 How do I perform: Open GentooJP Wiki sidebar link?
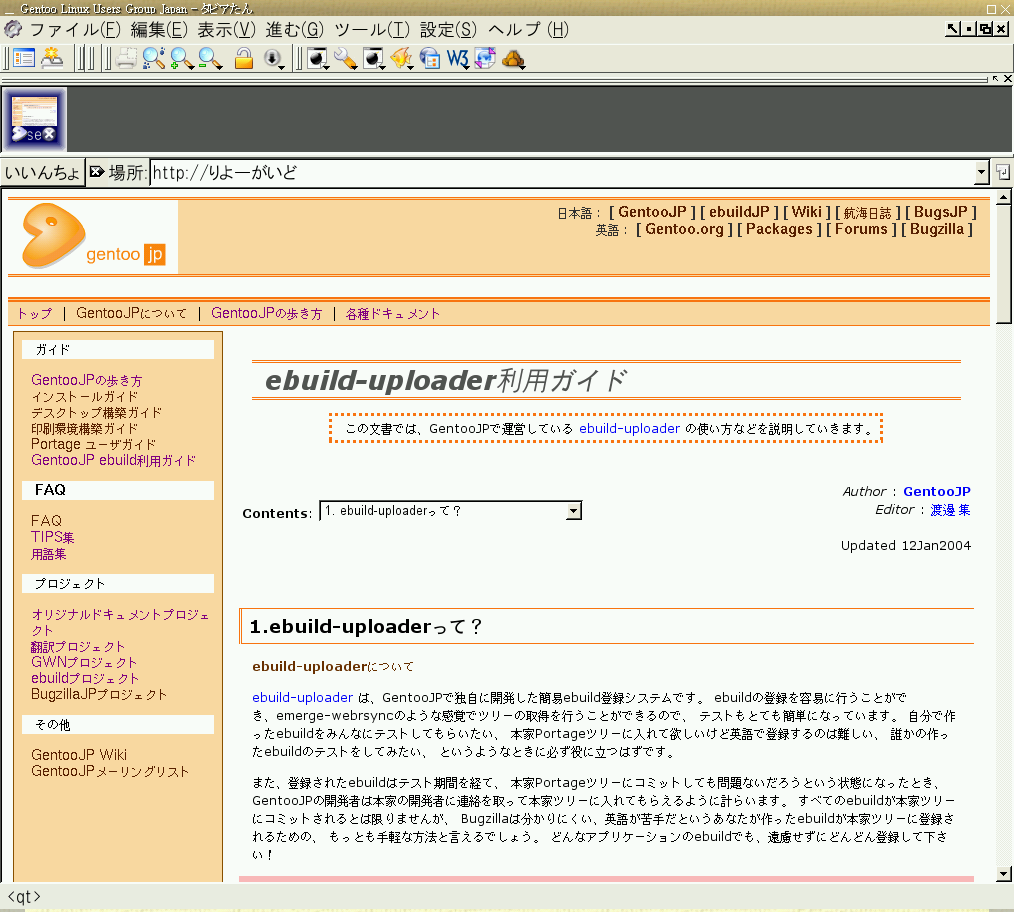79,755
